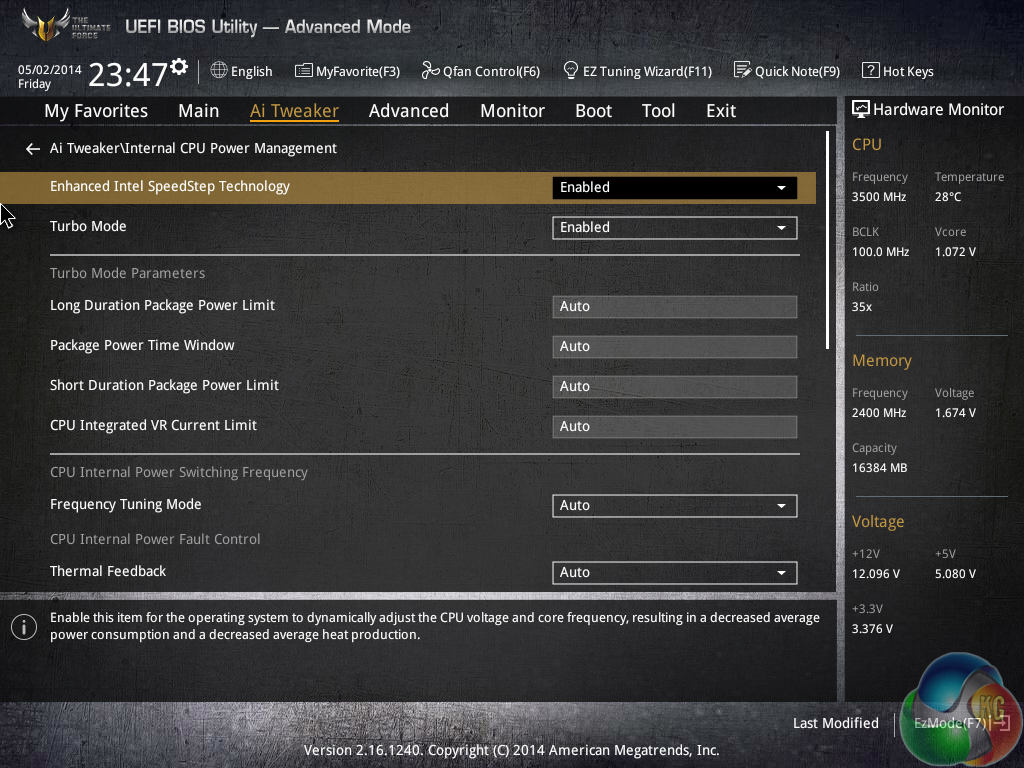The image size is (1024, 768).
Task: Expand the Turbo Mode dropdown
Action: click(674, 227)
